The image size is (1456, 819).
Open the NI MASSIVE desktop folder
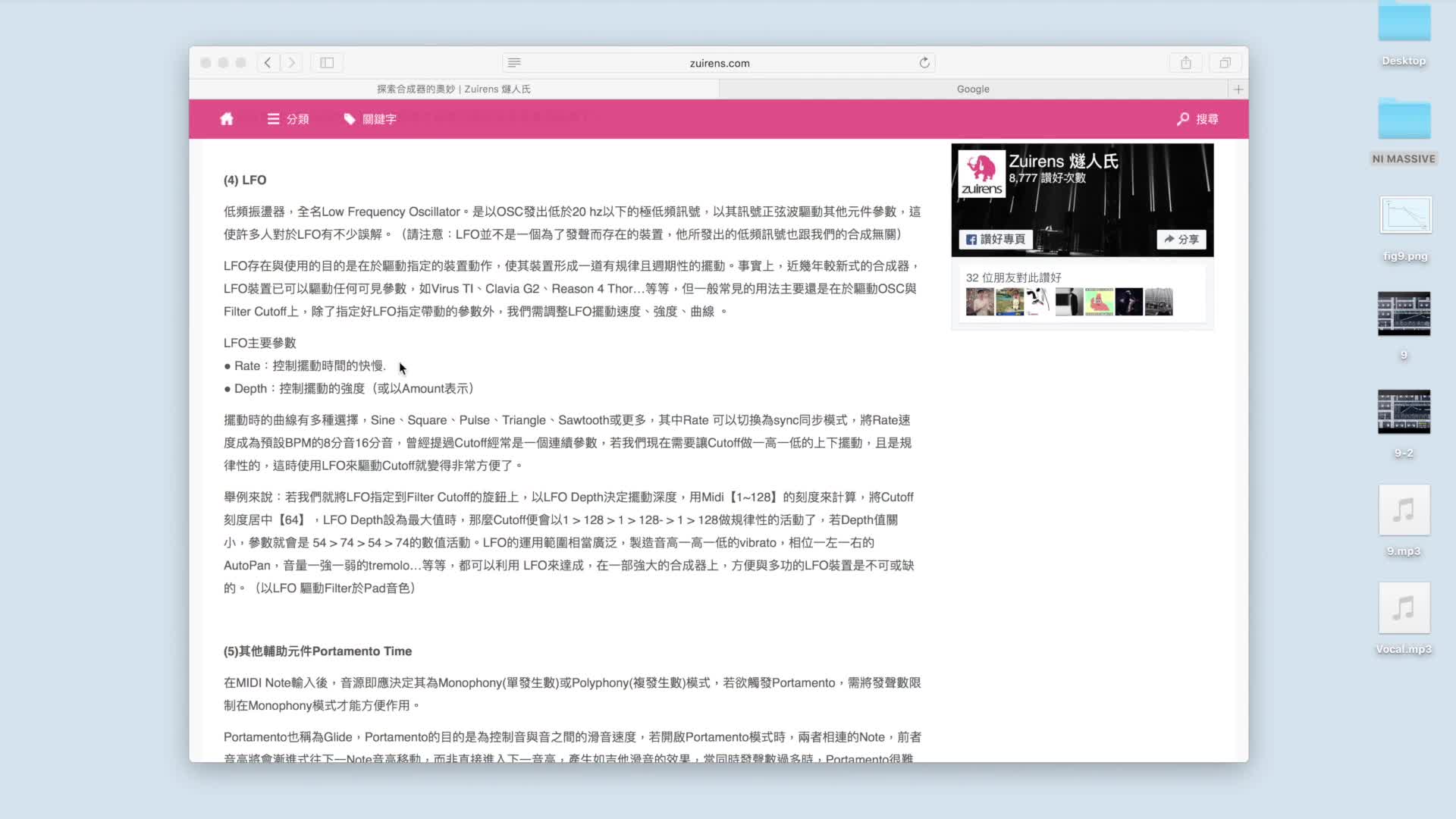(x=1404, y=121)
